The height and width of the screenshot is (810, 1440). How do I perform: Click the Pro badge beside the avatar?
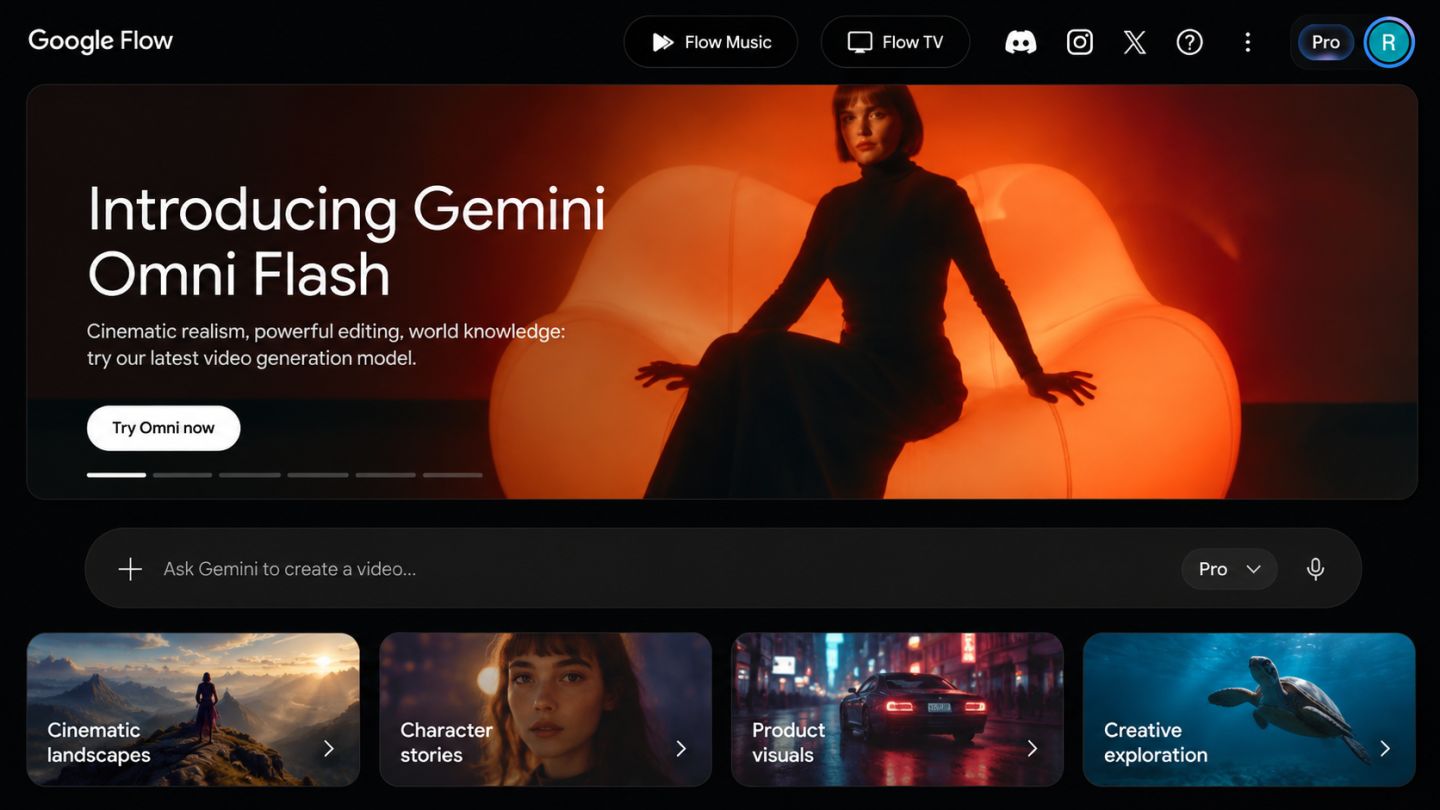tap(1325, 42)
